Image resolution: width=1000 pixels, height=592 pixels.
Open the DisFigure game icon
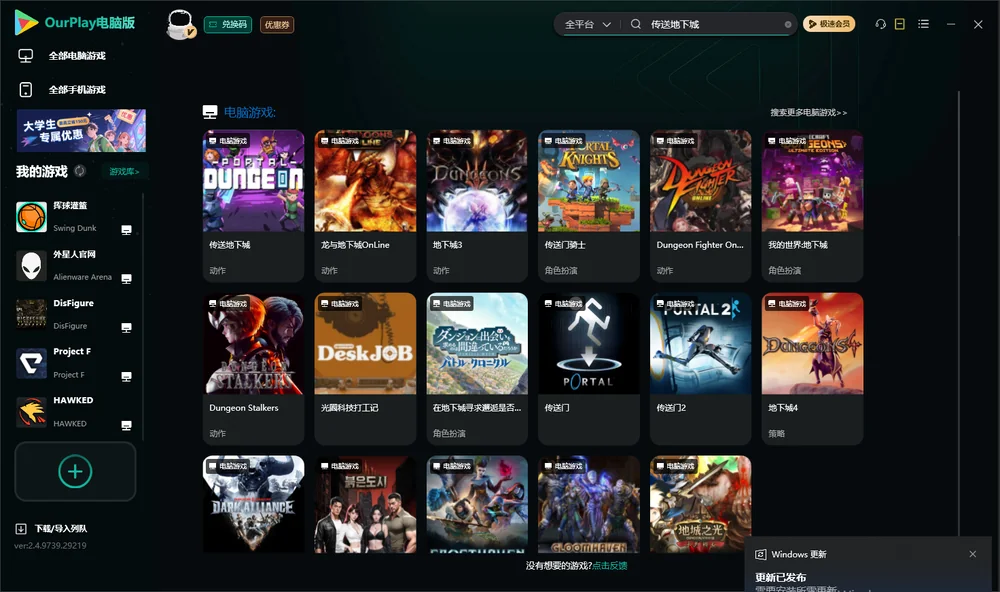pos(31,314)
